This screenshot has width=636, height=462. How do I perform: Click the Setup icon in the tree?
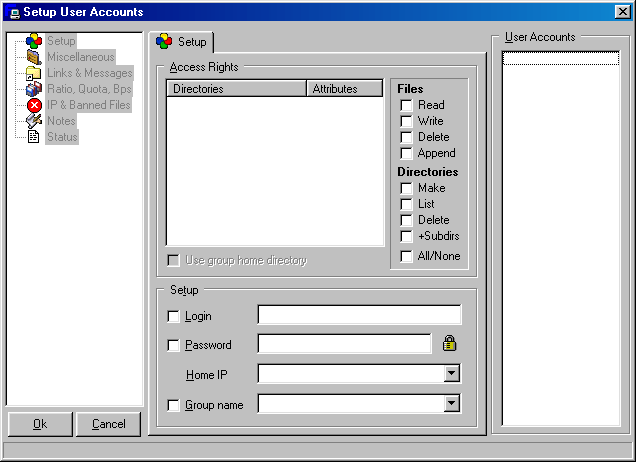pyautogui.click(x=34, y=41)
